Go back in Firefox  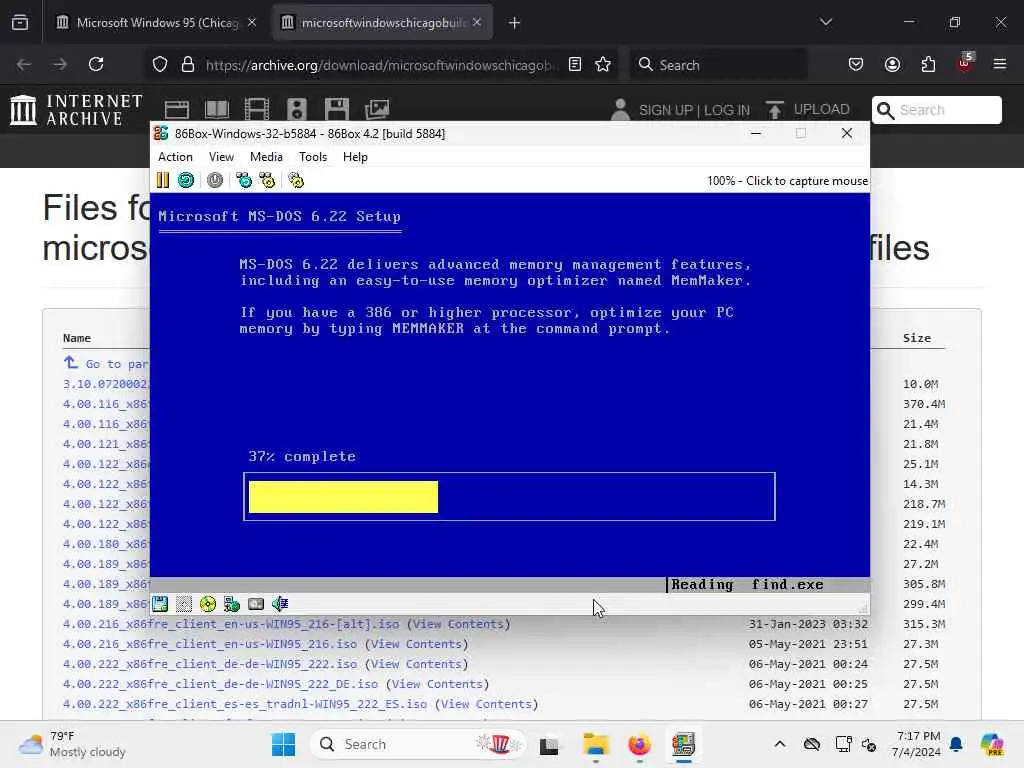coord(24,64)
